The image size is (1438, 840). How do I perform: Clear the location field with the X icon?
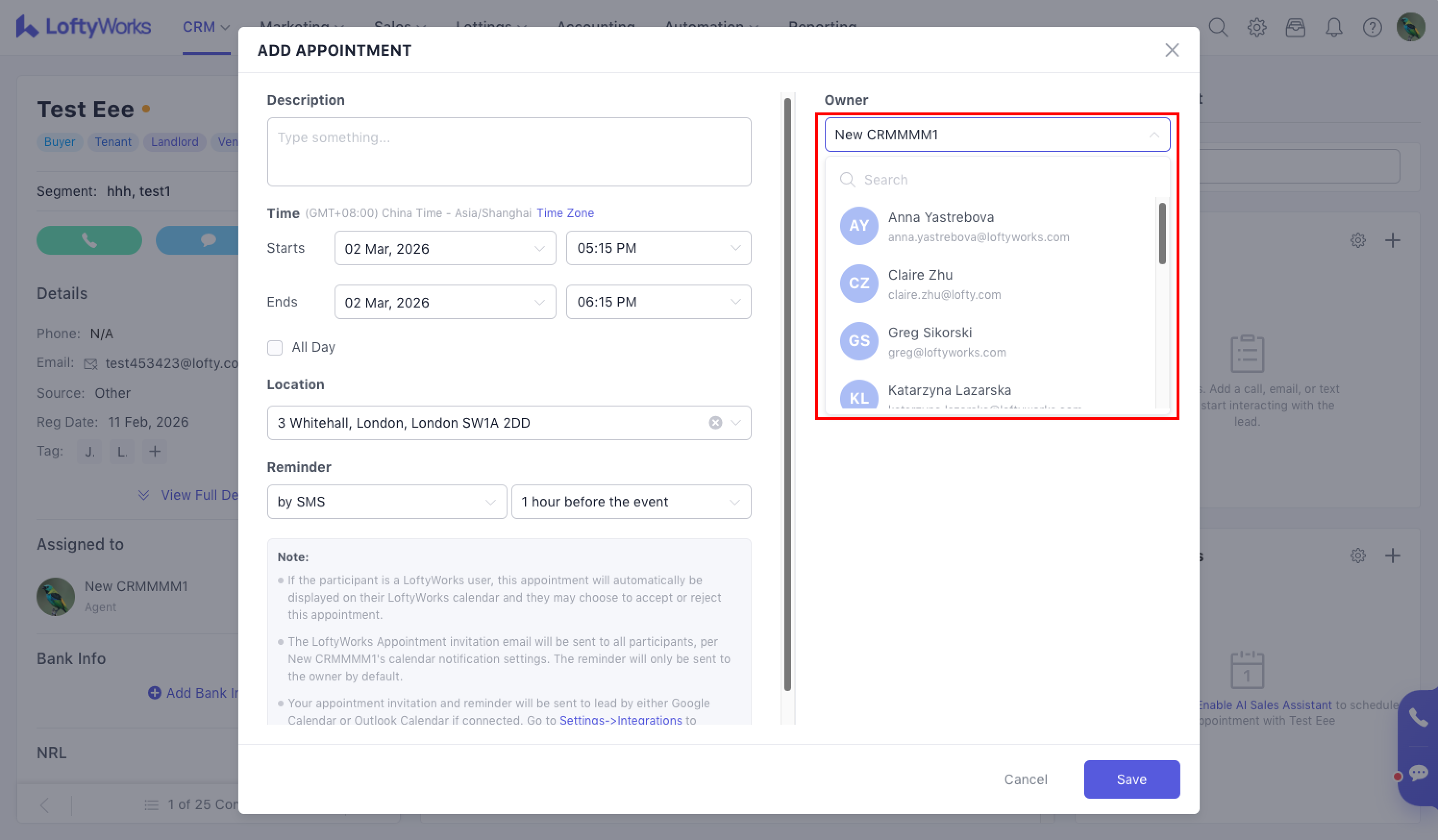(715, 423)
